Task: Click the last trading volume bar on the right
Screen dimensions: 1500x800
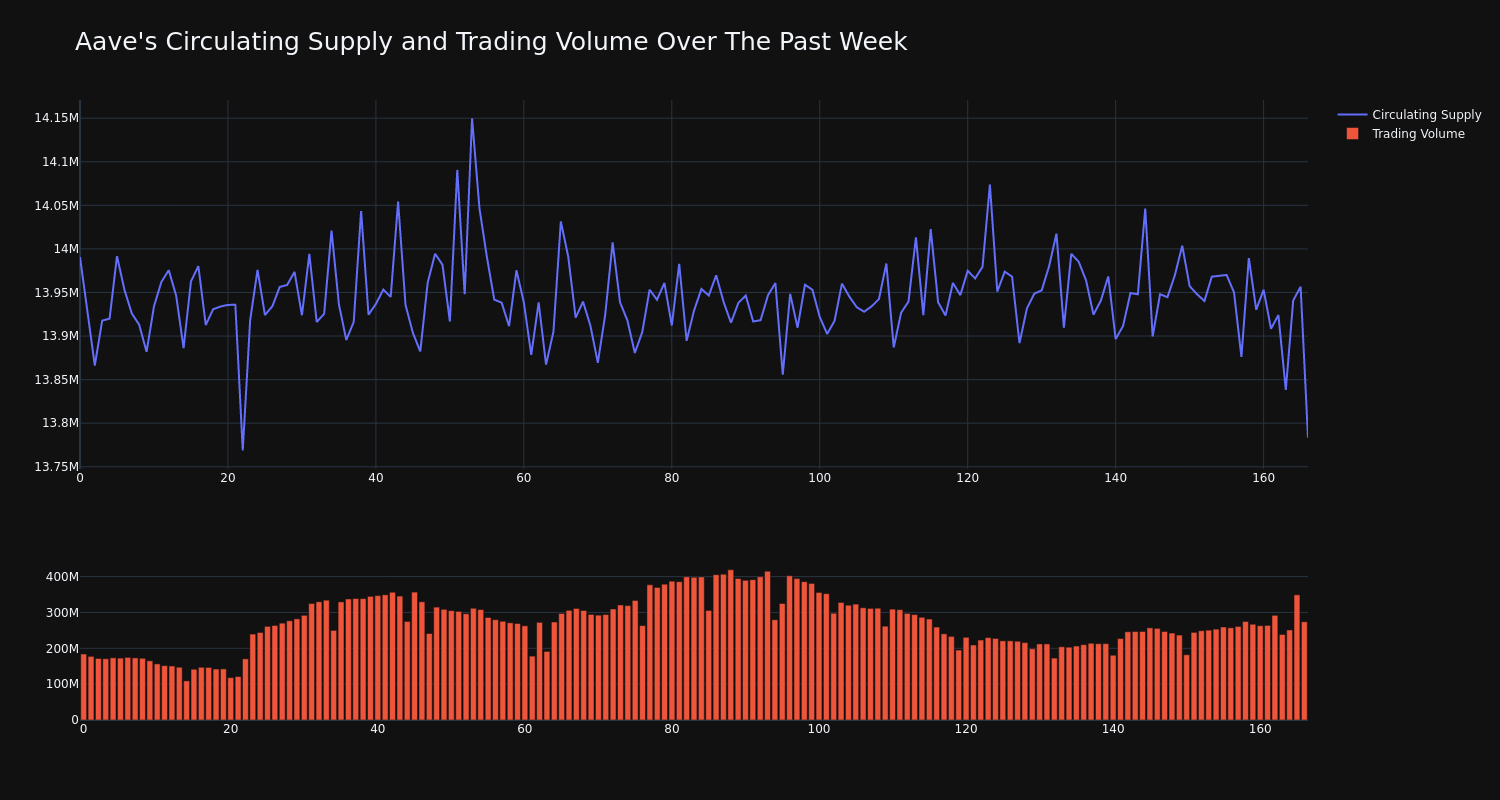Action: (1304, 671)
